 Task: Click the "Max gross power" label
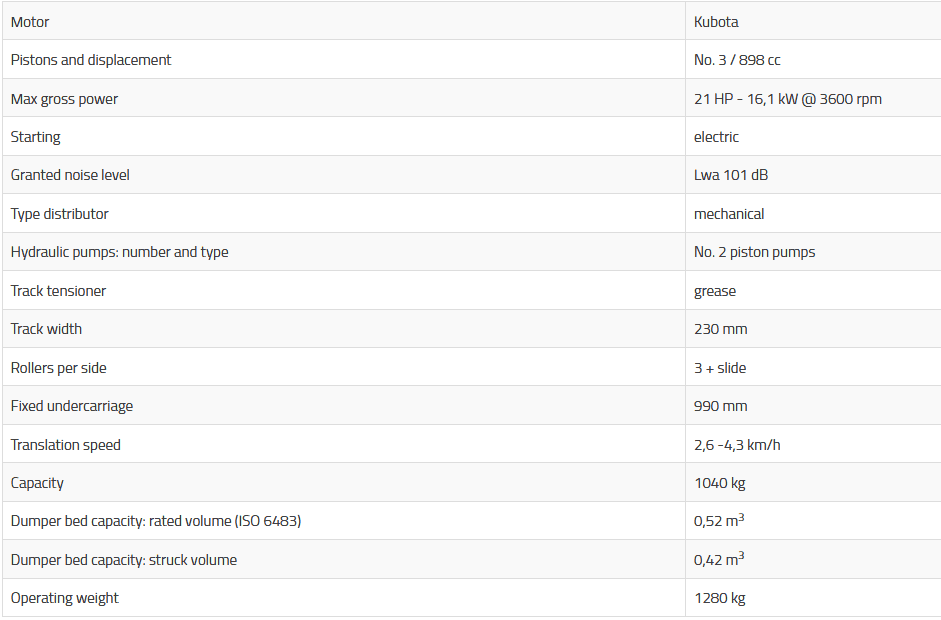coord(64,99)
